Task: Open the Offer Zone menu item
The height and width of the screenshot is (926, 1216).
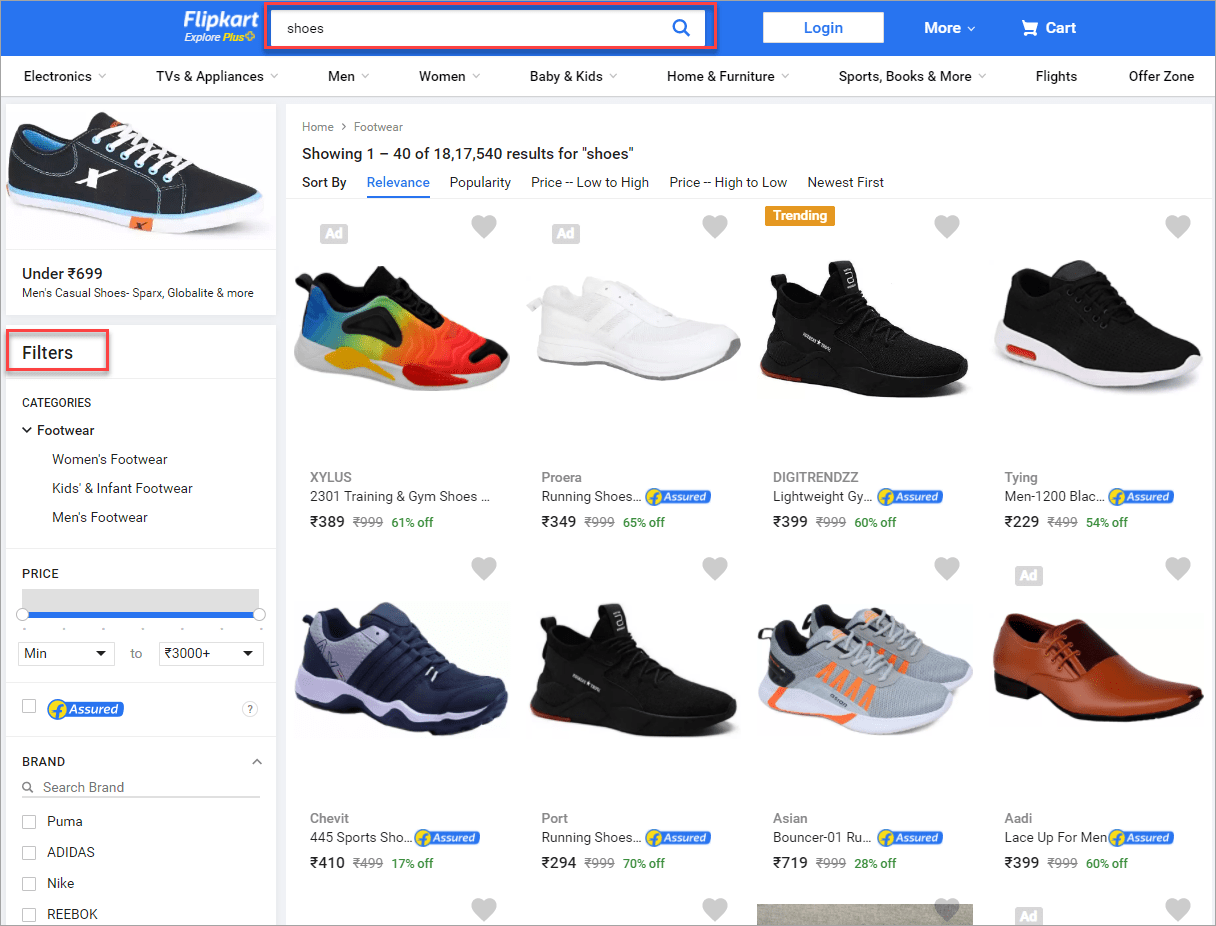Action: (x=1161, y=76)
